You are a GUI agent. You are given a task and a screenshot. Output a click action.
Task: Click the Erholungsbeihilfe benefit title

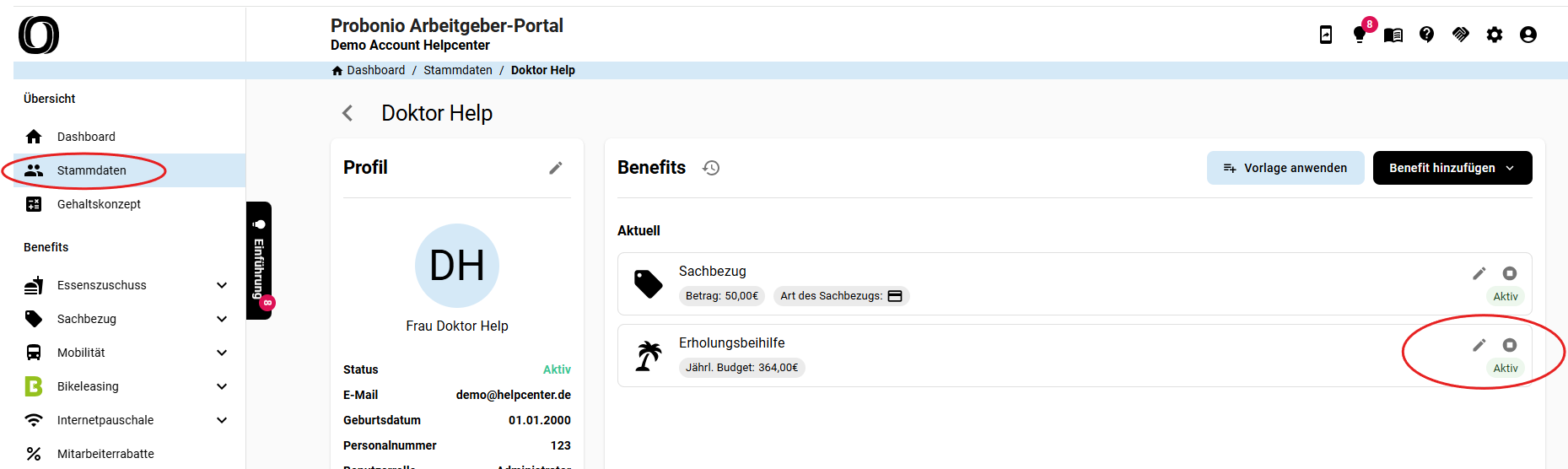point(732,343)
